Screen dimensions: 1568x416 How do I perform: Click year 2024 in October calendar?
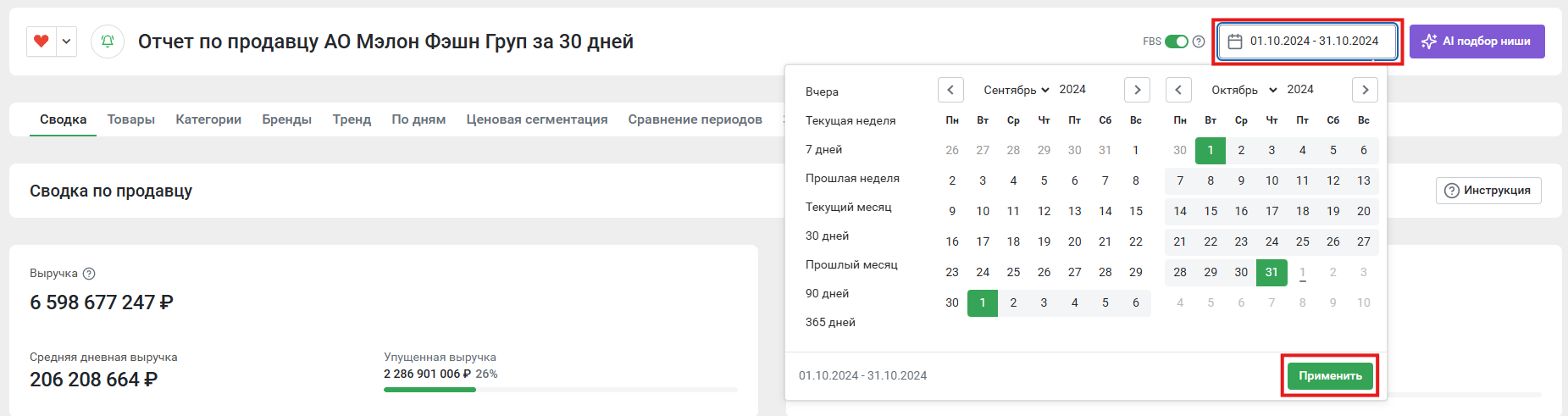(1300, 90)
